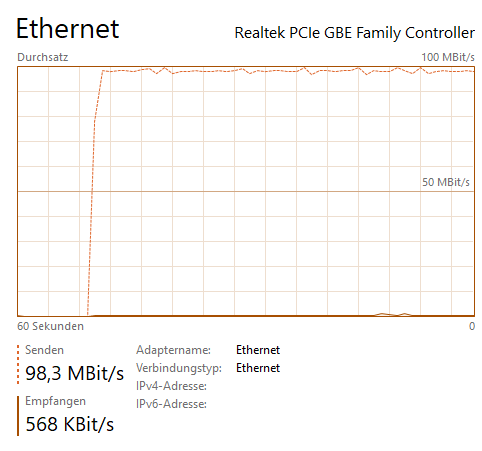Click the Verbindungstyp field label

pyautogui.click(x=179, y=368)
